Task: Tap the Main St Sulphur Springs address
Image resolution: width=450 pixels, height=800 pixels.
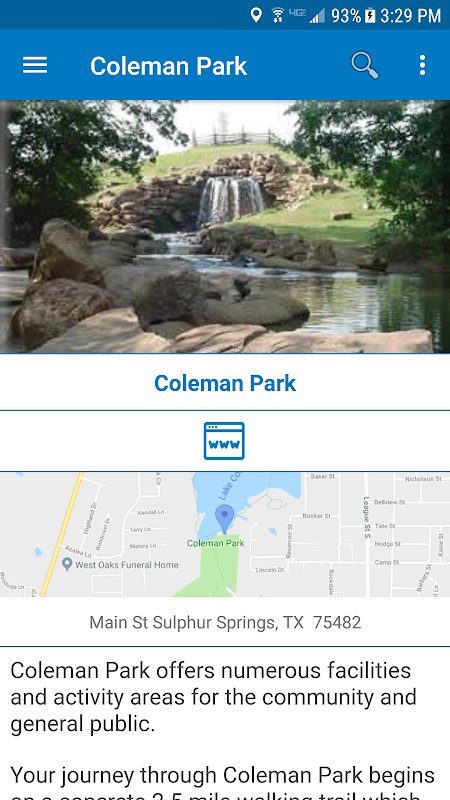Action: click(225, 622)
